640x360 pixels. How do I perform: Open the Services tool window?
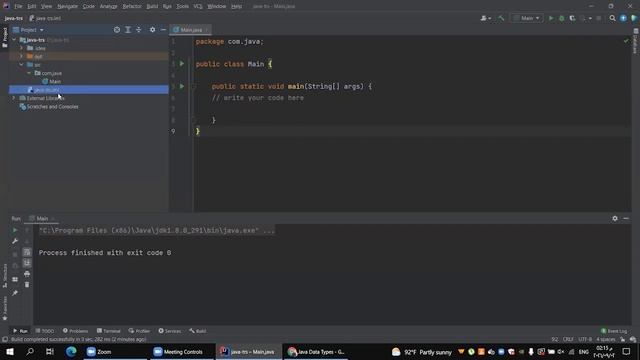pyautogui.click(x=170, y=331)
